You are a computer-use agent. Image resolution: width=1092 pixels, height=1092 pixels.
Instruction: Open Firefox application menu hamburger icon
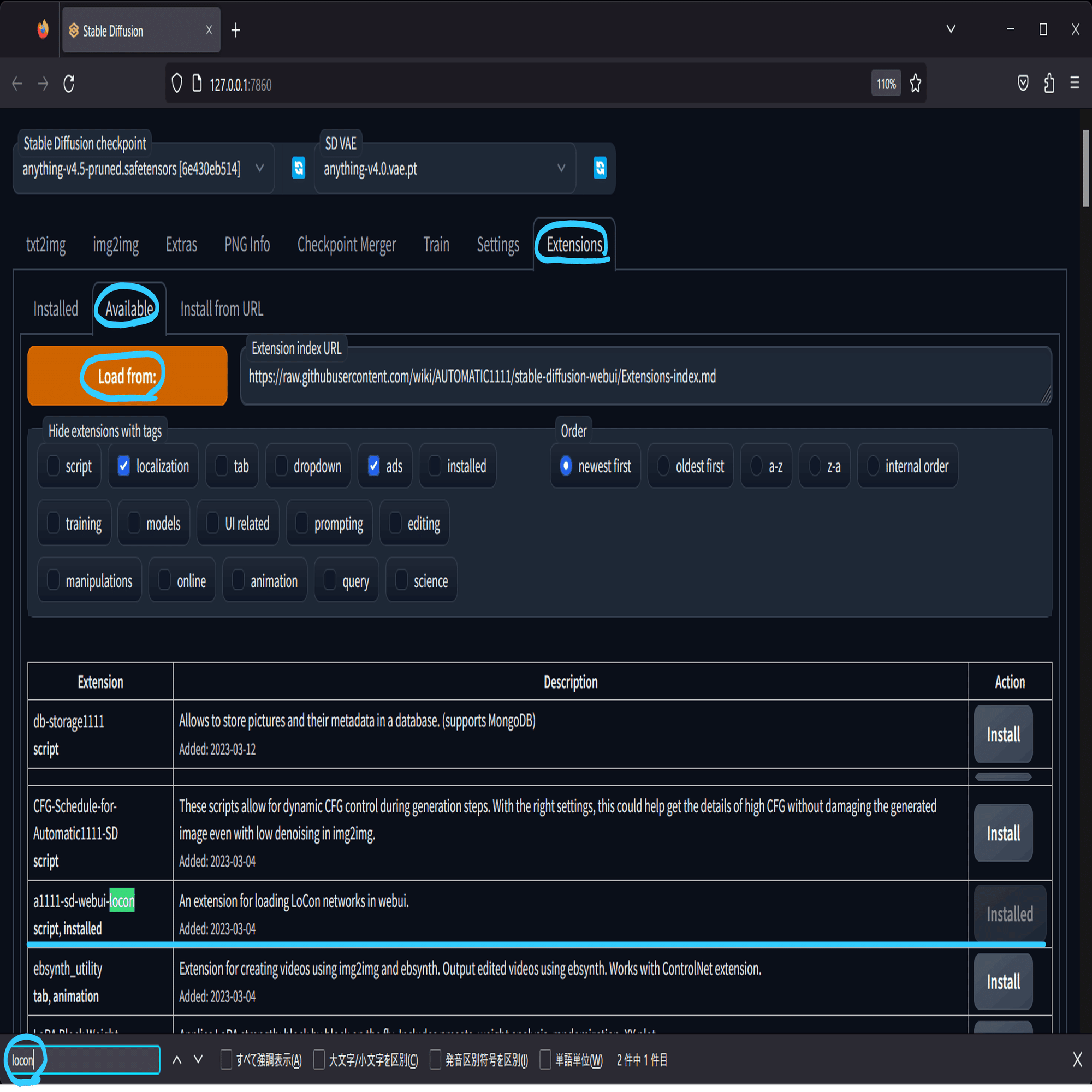pos(1075,84)
